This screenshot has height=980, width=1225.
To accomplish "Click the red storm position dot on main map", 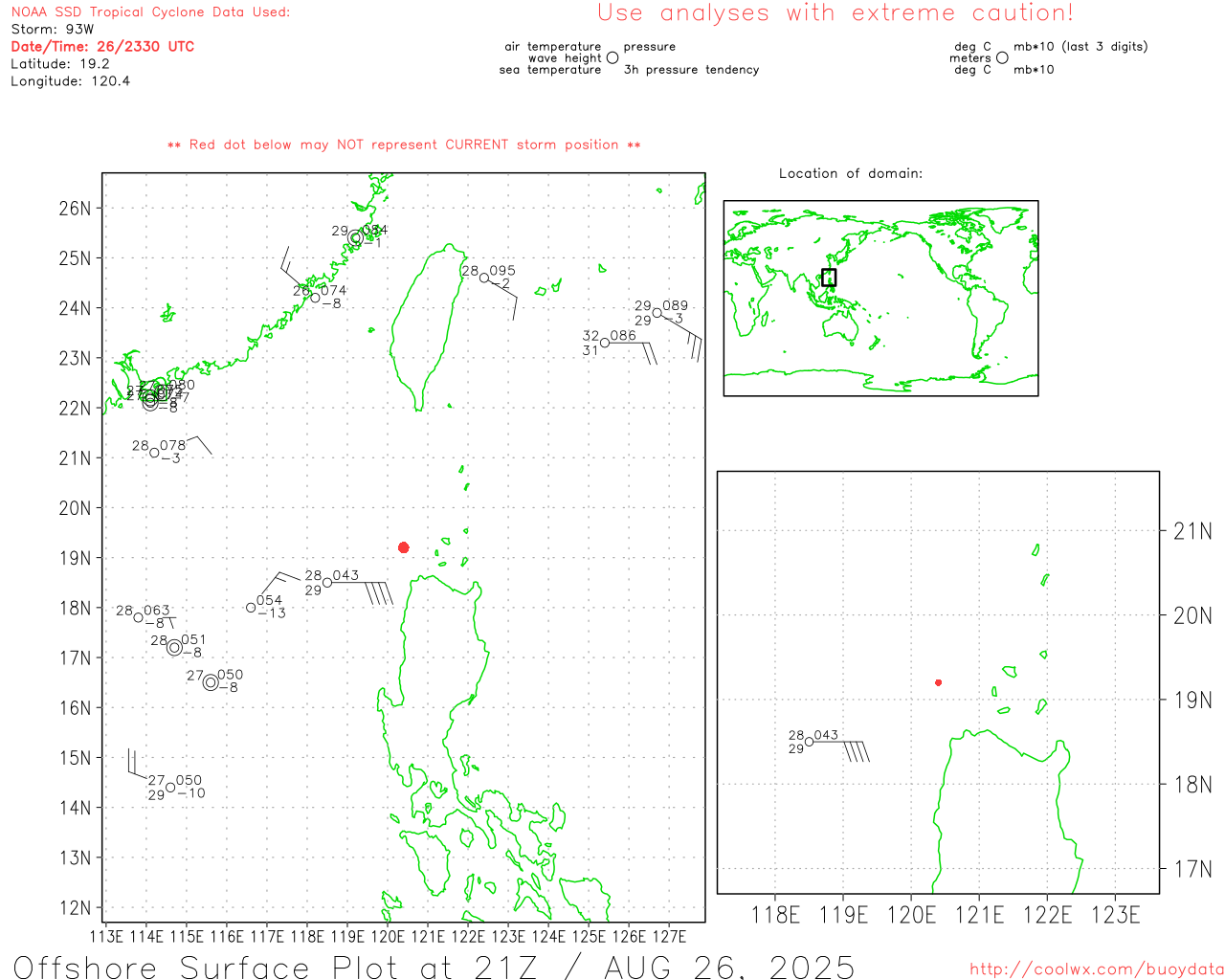I will (404, 547).
